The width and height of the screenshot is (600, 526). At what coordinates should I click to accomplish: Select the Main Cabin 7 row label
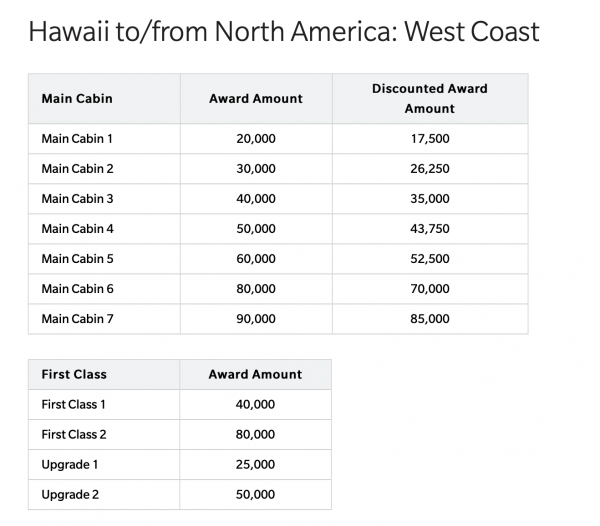[77, 319]
